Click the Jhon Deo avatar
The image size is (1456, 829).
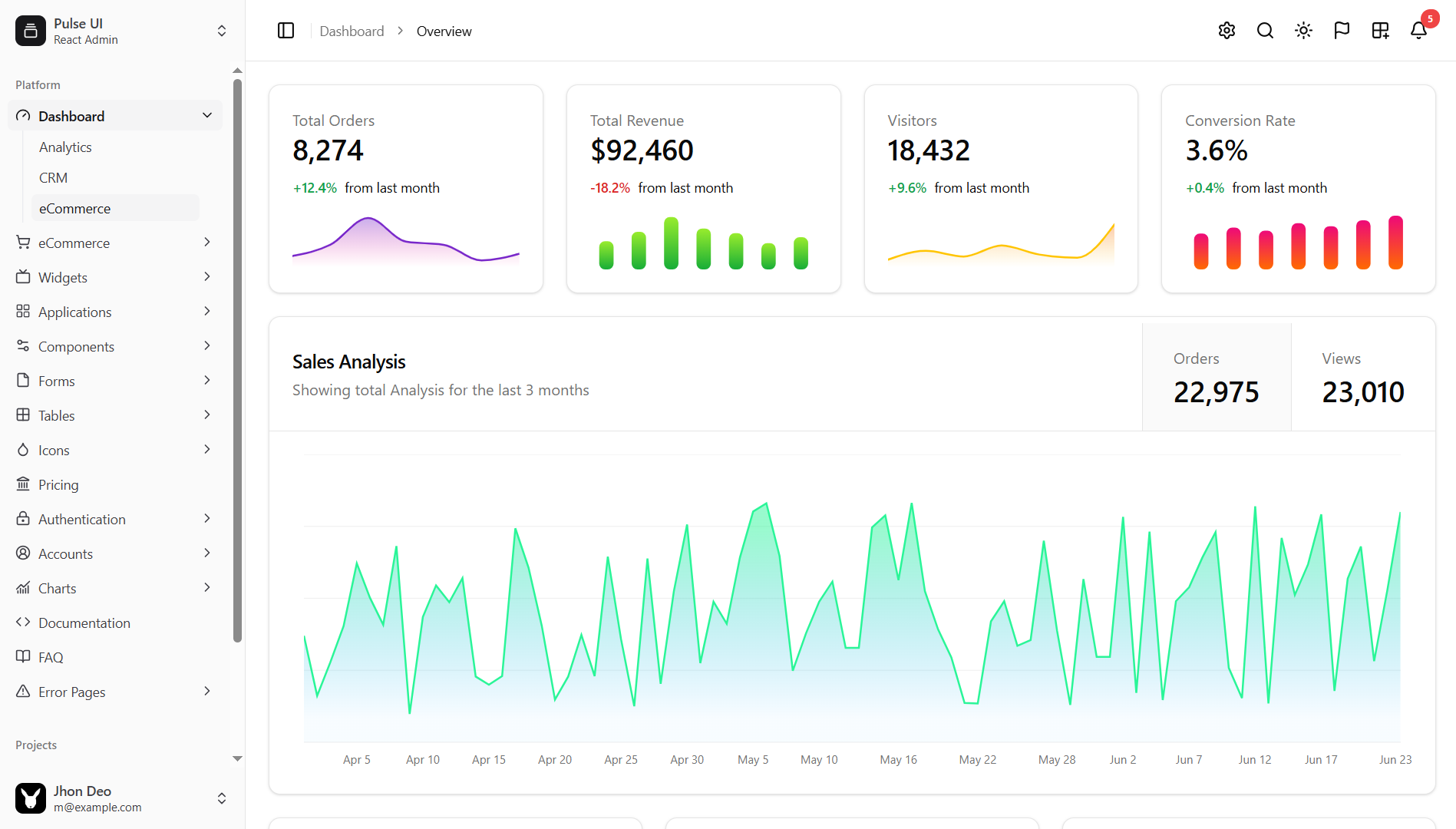point(31,798)
